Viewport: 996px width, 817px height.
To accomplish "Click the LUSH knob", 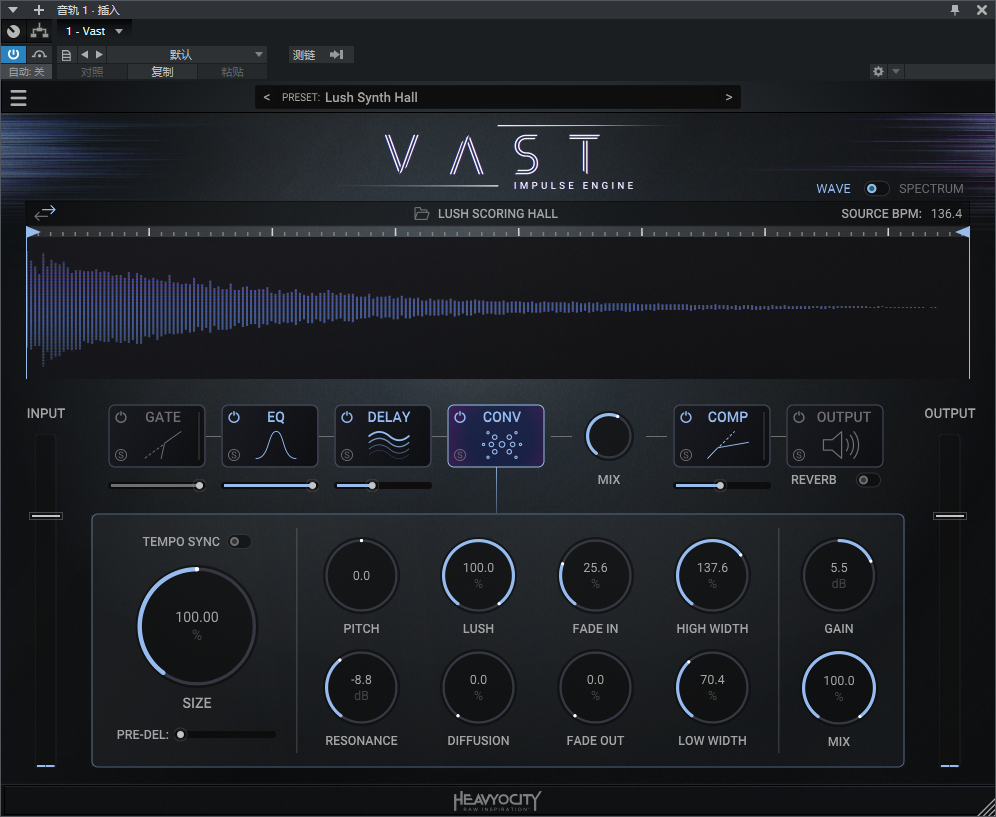I will point(478,576).
